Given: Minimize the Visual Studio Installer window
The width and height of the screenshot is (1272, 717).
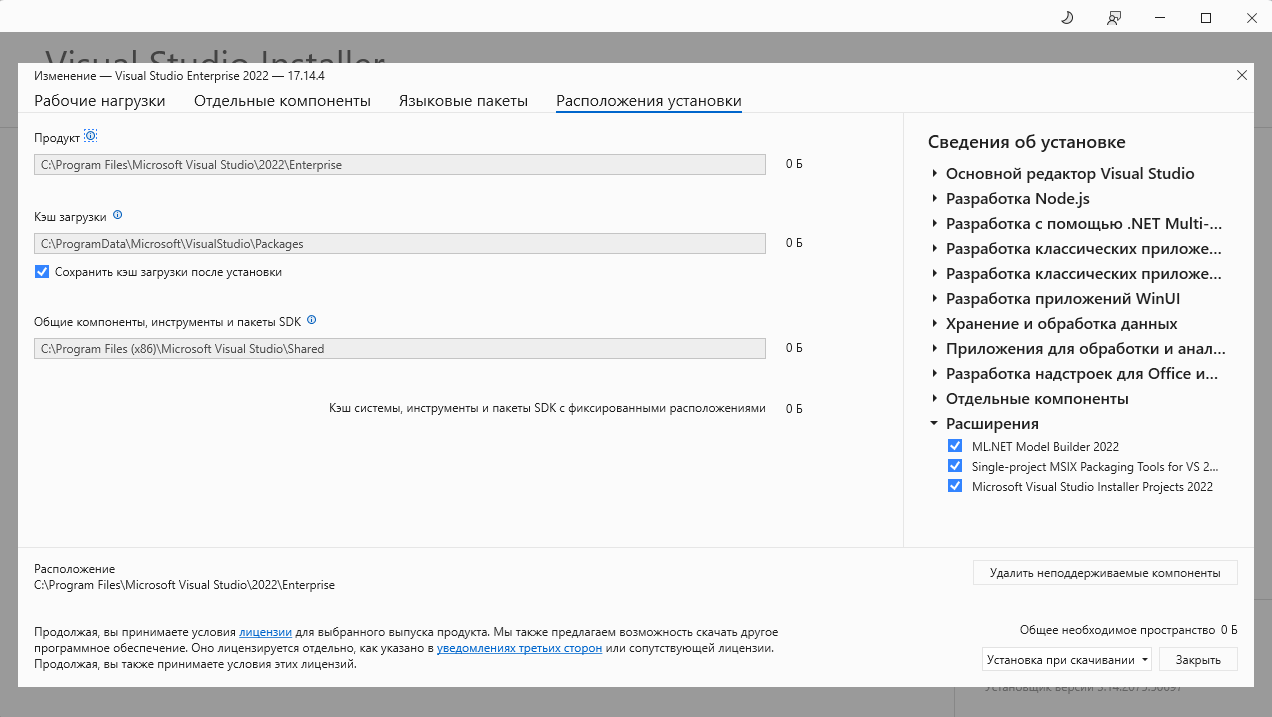Looking at the screenshot, I should point(1160,18).
